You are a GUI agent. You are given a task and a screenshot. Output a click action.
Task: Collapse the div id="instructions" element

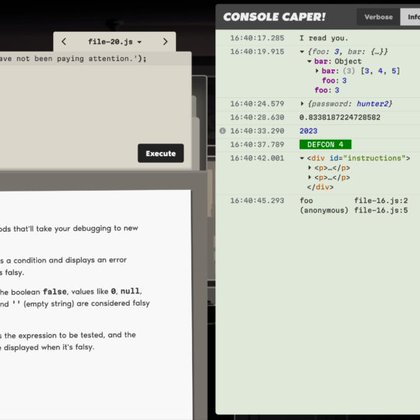302,158
